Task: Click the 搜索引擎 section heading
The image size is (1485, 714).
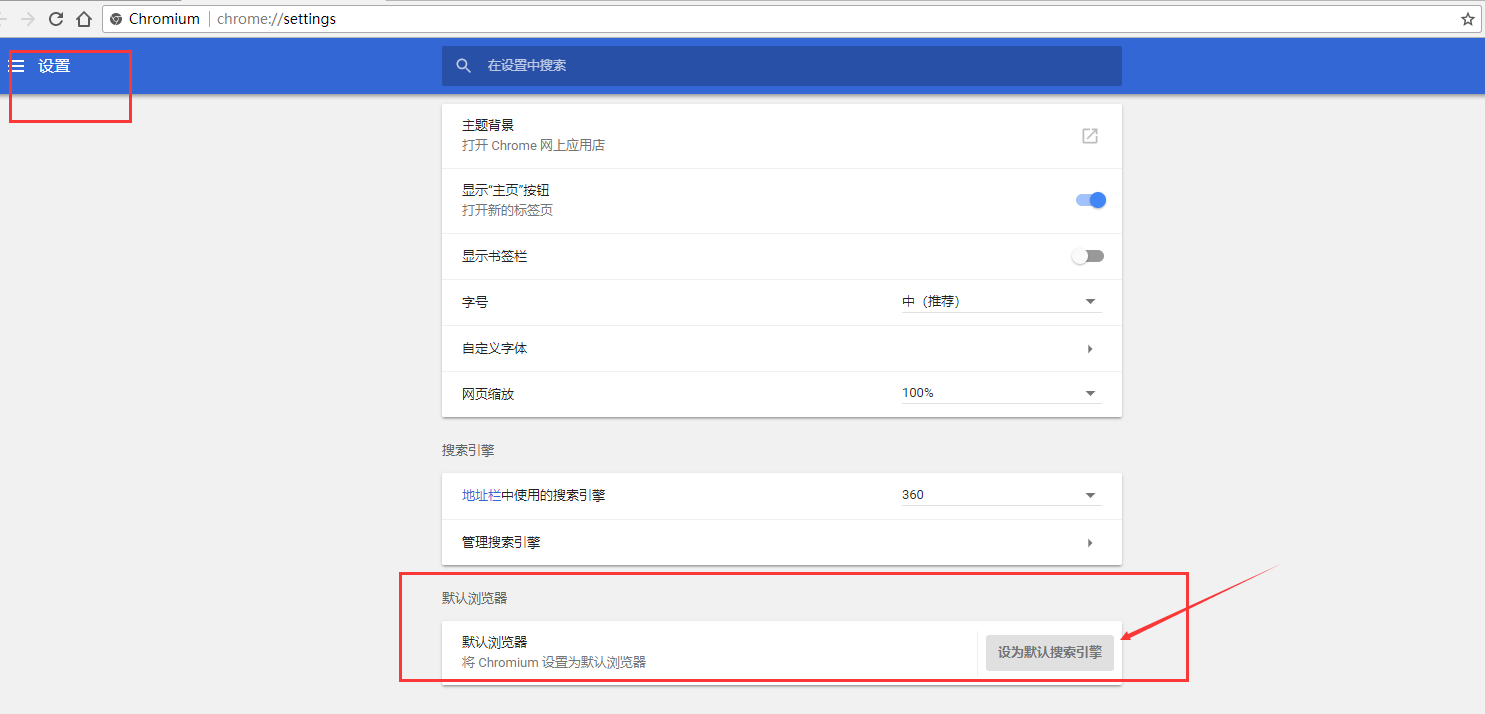Action: pyautogui.click(x=468, y=450)
